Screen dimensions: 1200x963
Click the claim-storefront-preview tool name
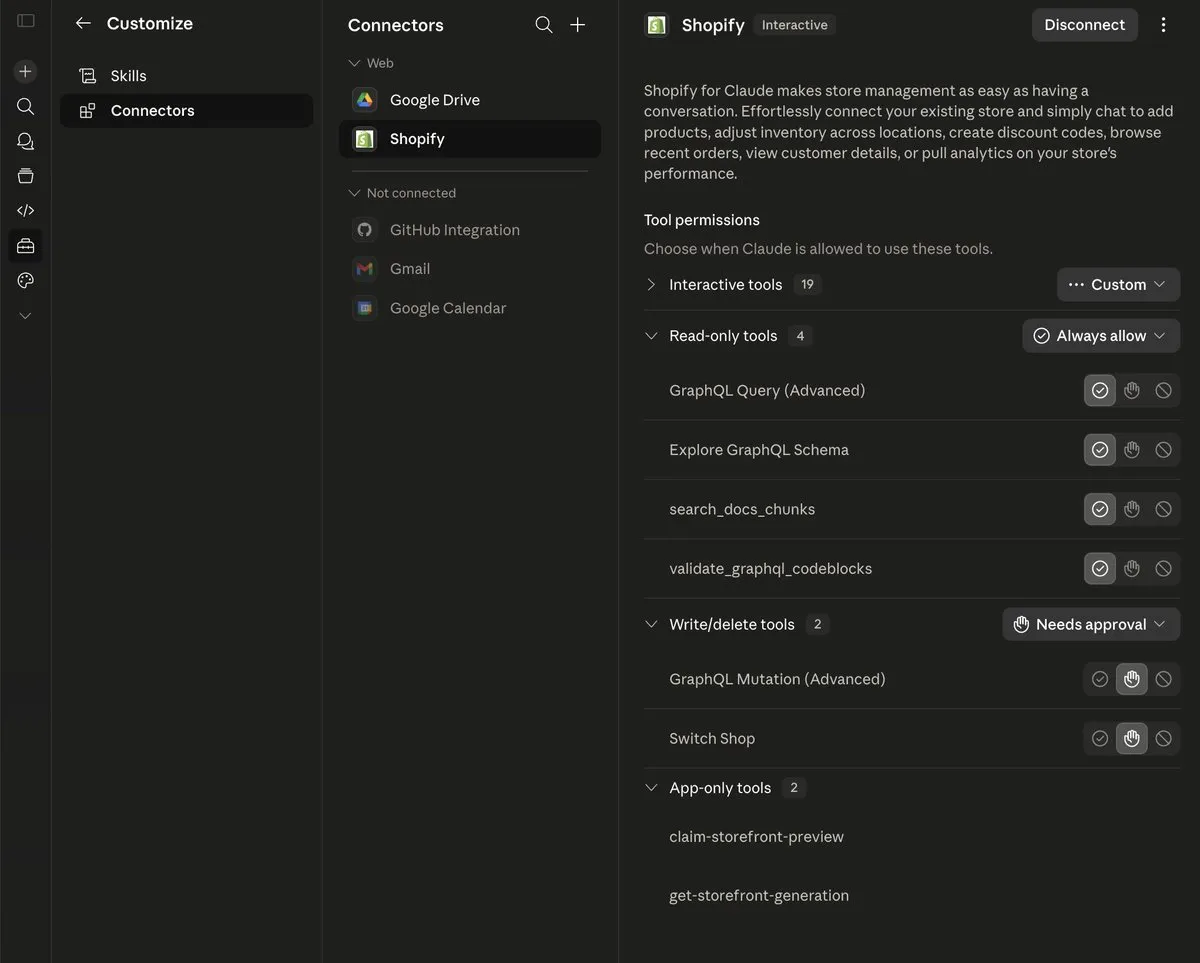756,836
